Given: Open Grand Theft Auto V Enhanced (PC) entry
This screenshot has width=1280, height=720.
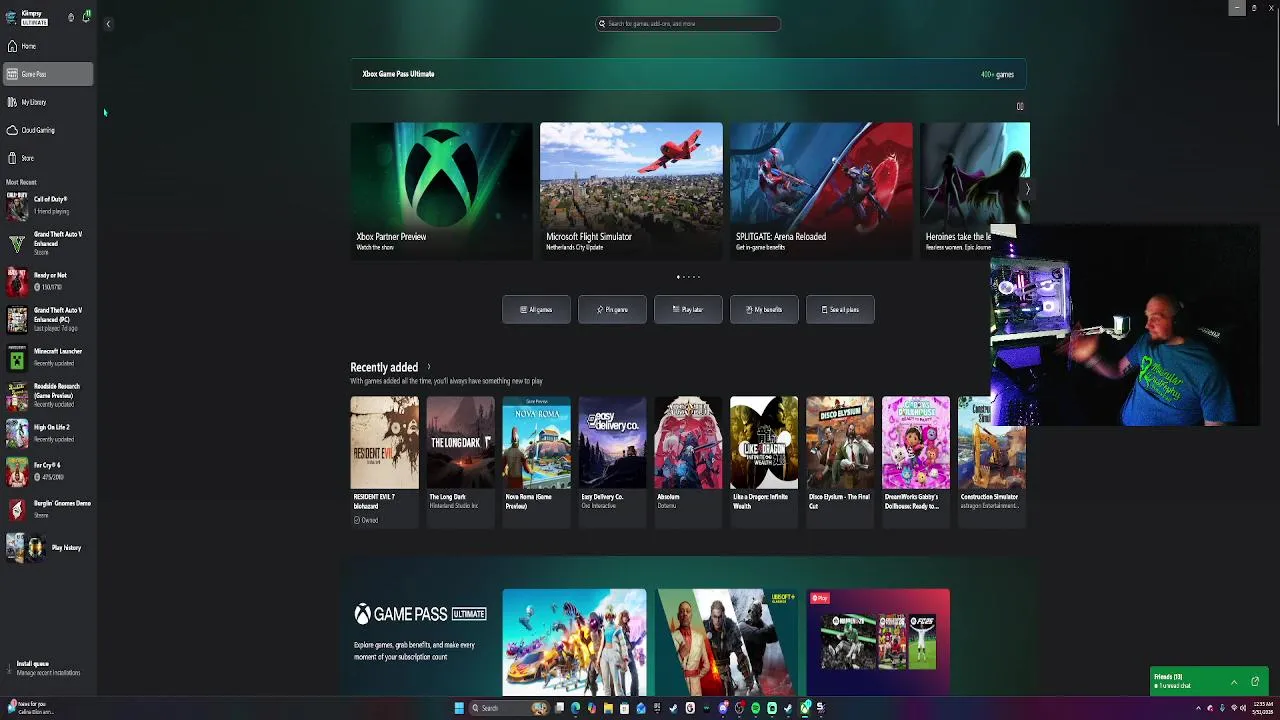Looking at the screenshot, I should click(x=48, y=319).
